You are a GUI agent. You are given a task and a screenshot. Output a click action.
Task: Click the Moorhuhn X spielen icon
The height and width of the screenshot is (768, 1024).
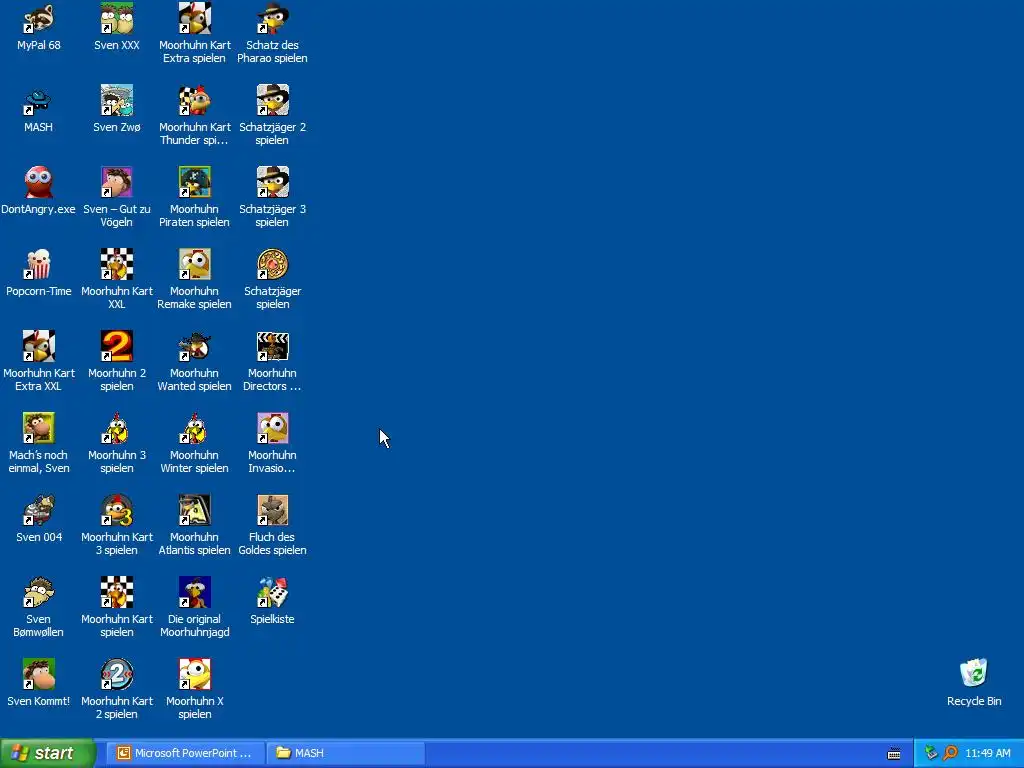[195, 674]
